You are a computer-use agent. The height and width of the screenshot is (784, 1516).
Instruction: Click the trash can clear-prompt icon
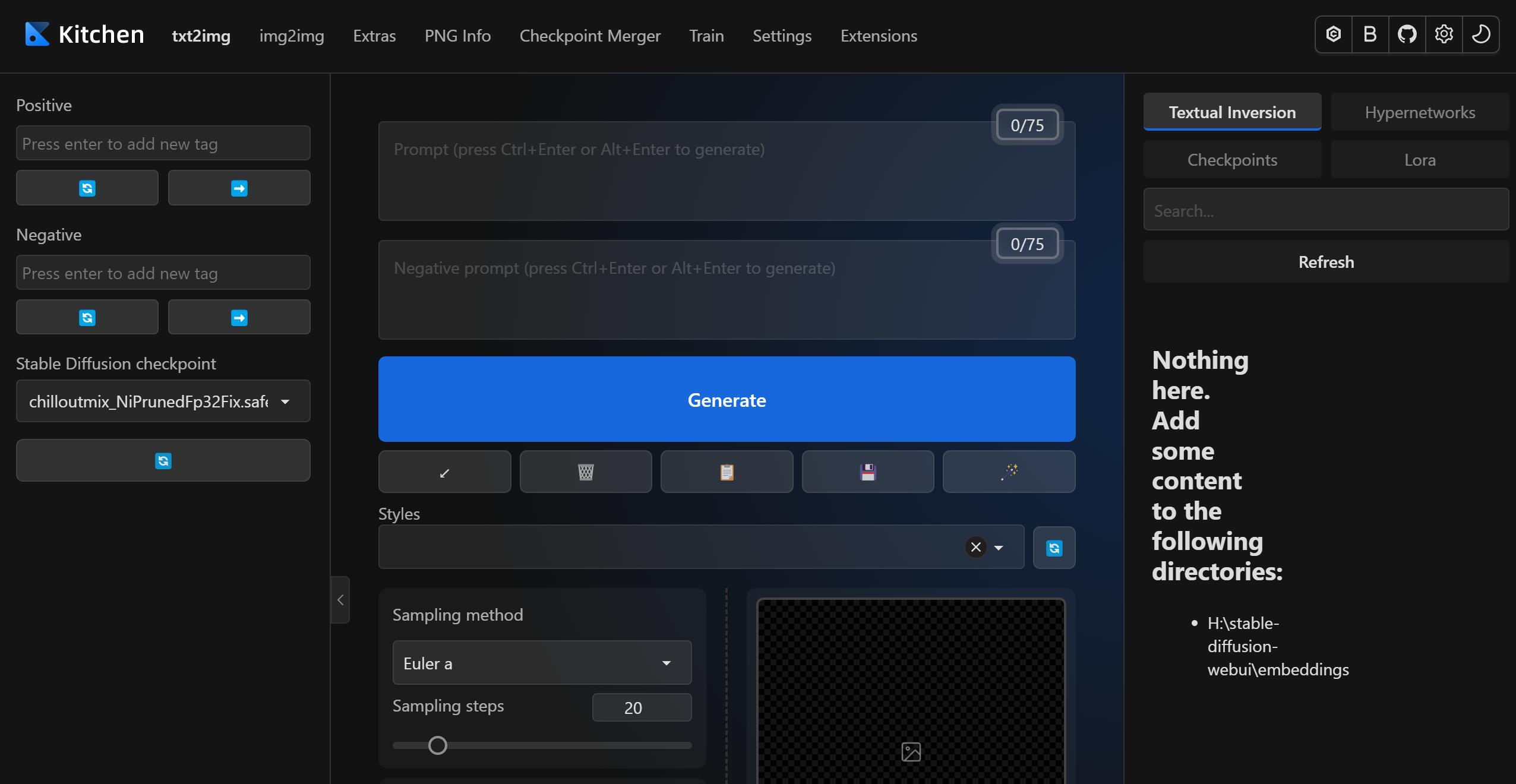pyautogui.click(x=586, y=472)
